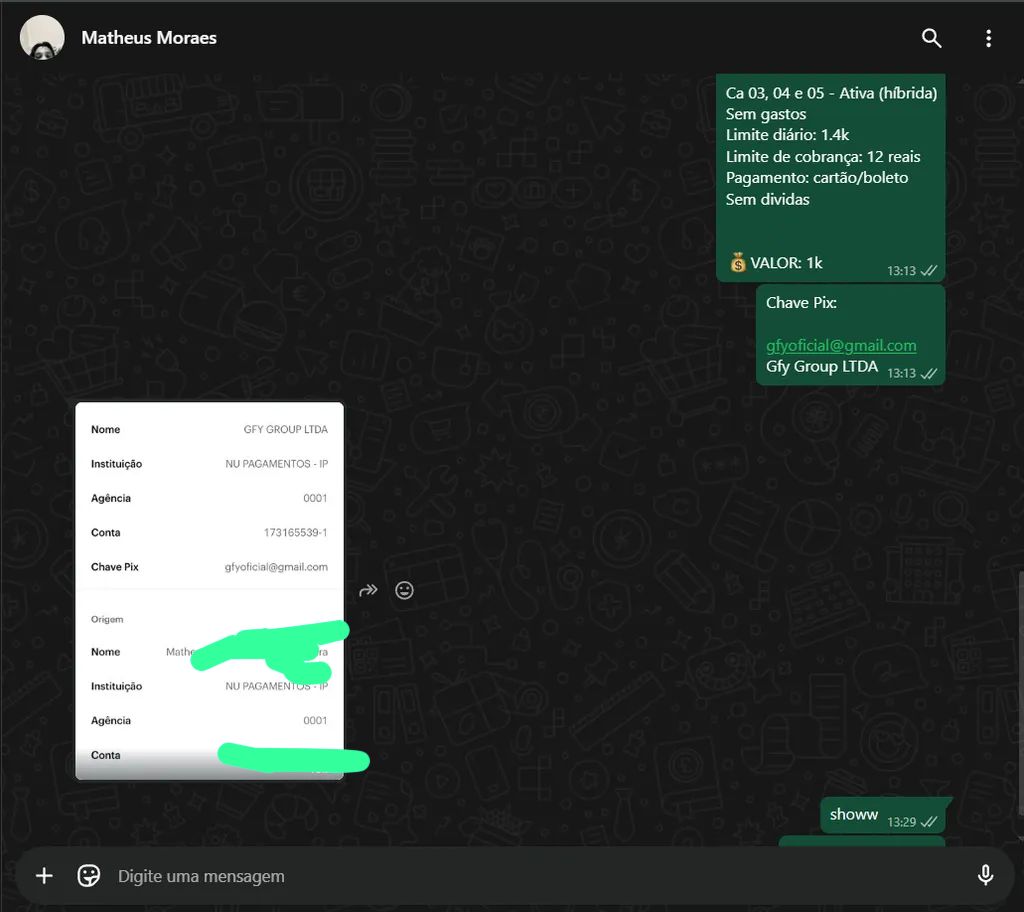Image resolution: width=1024 pixels, height=912 pixels.
Task: Click Matheus Moraes profile avatar
Action: coord(42,38)
